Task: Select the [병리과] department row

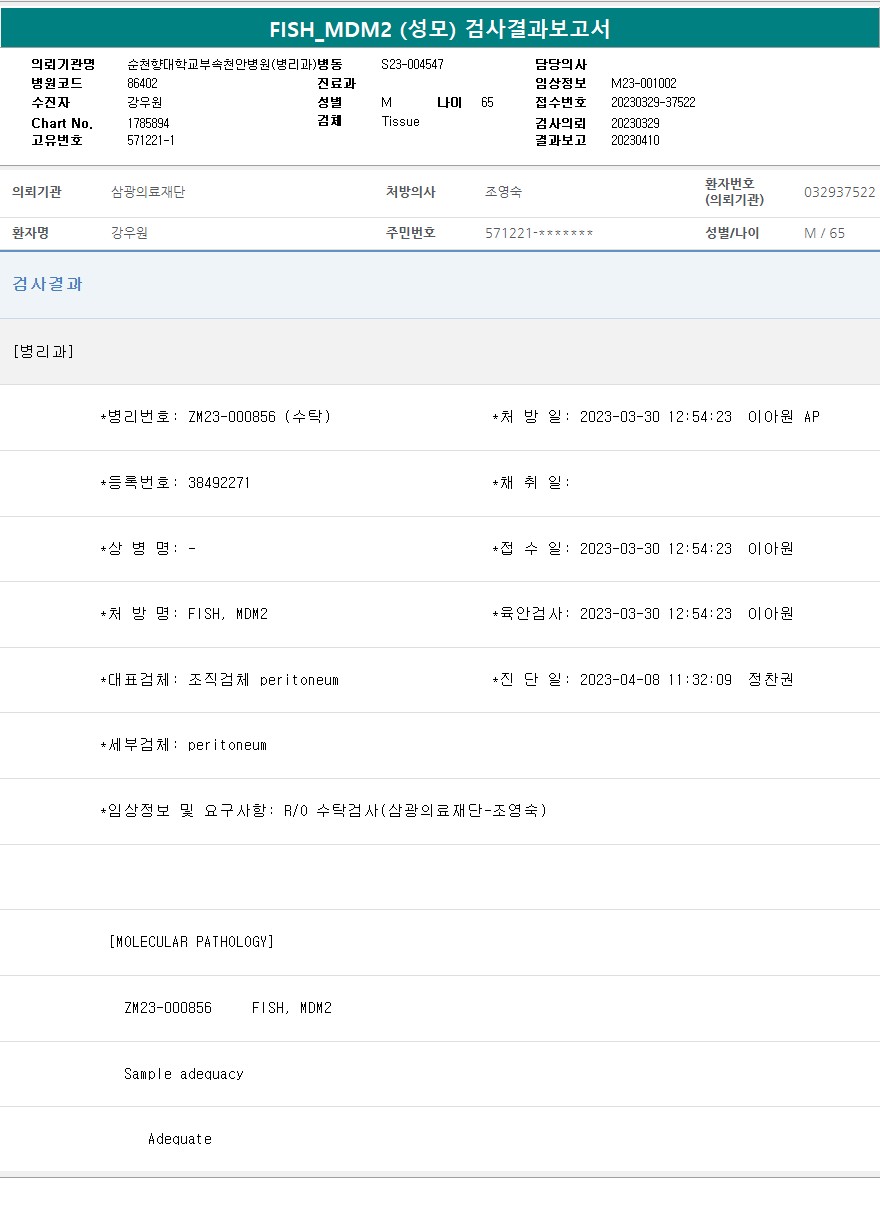Action: [44, 351]
